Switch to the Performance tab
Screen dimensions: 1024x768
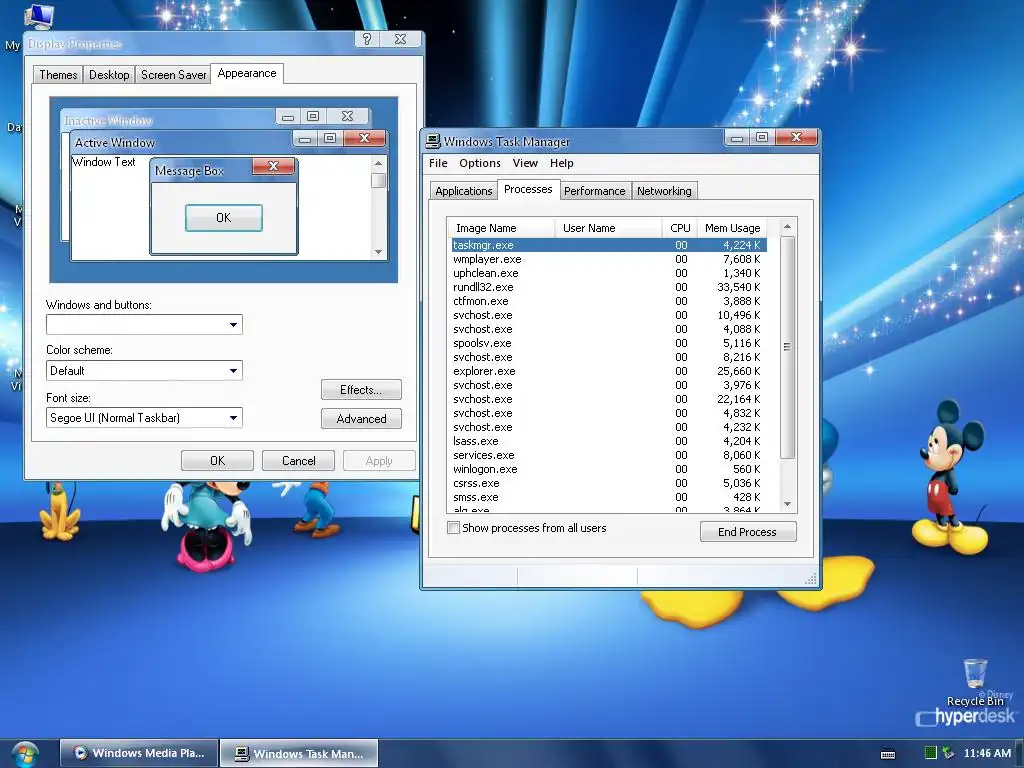595,191
